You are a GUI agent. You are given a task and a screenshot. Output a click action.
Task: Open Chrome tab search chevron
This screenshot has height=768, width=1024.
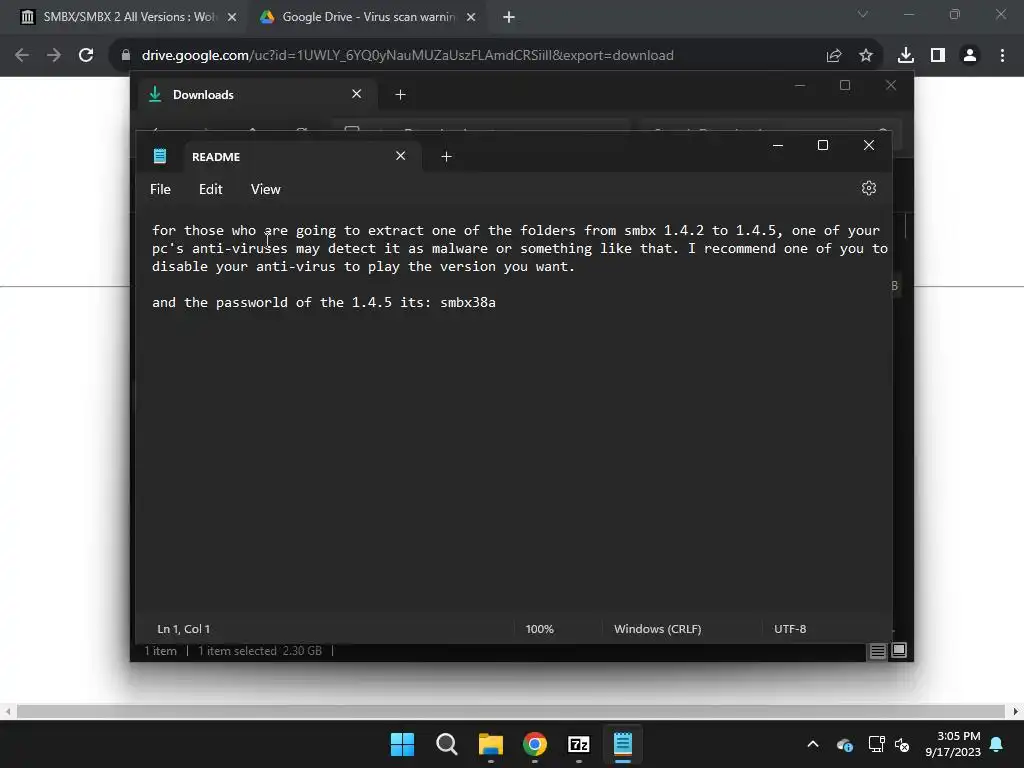click(x=863, y=14)
